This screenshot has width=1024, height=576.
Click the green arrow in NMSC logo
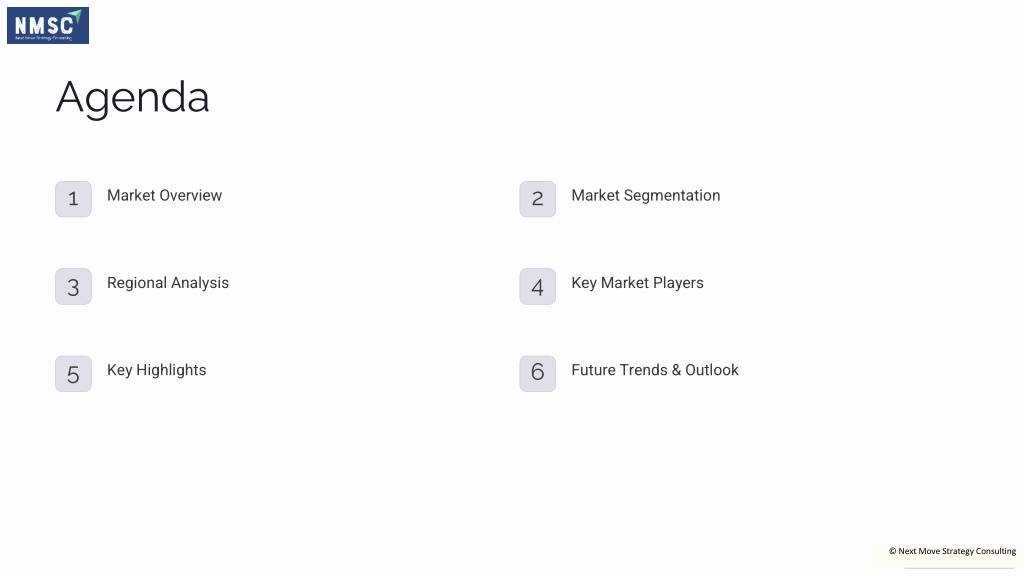[76, 15]
